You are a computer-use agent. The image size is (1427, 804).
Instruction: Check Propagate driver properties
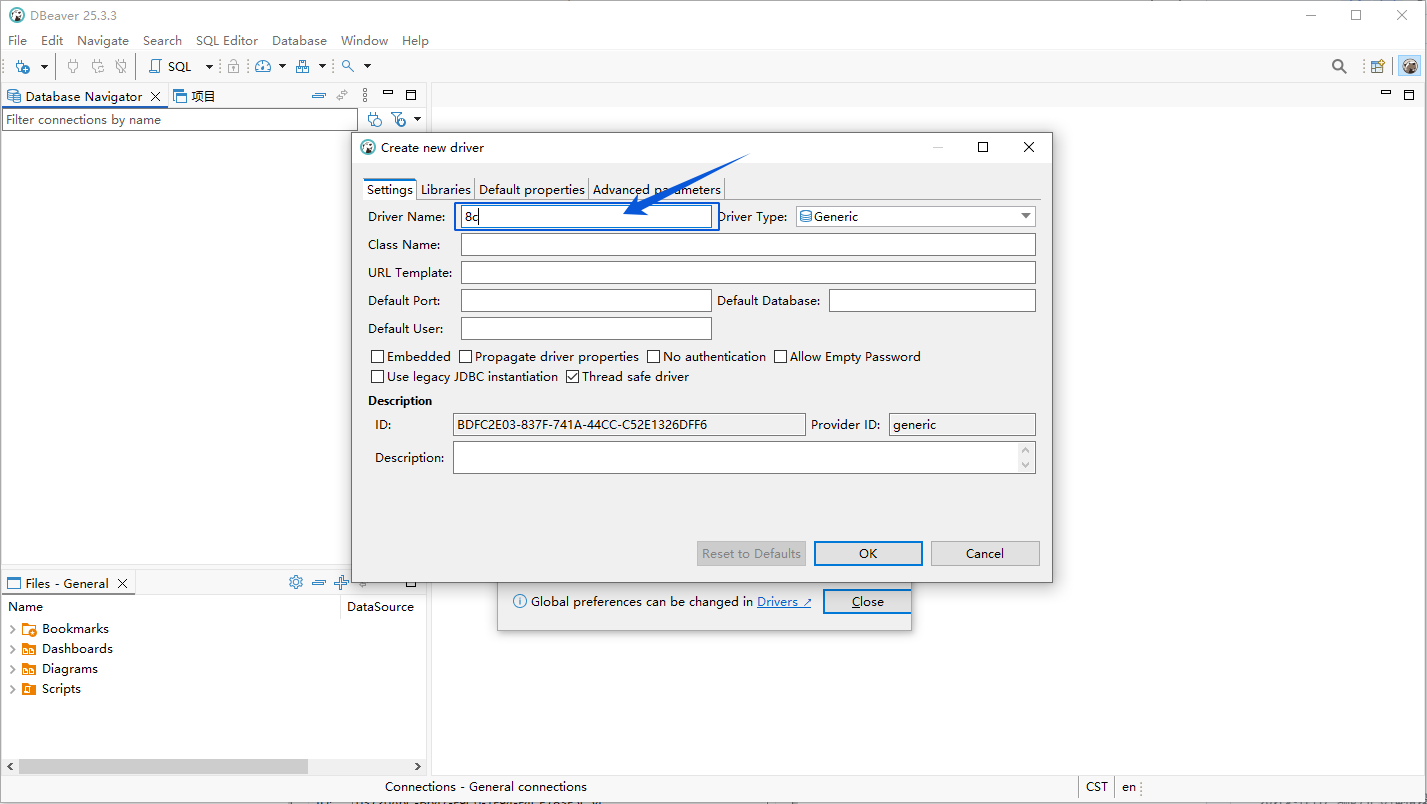click(x=466, y=357)
